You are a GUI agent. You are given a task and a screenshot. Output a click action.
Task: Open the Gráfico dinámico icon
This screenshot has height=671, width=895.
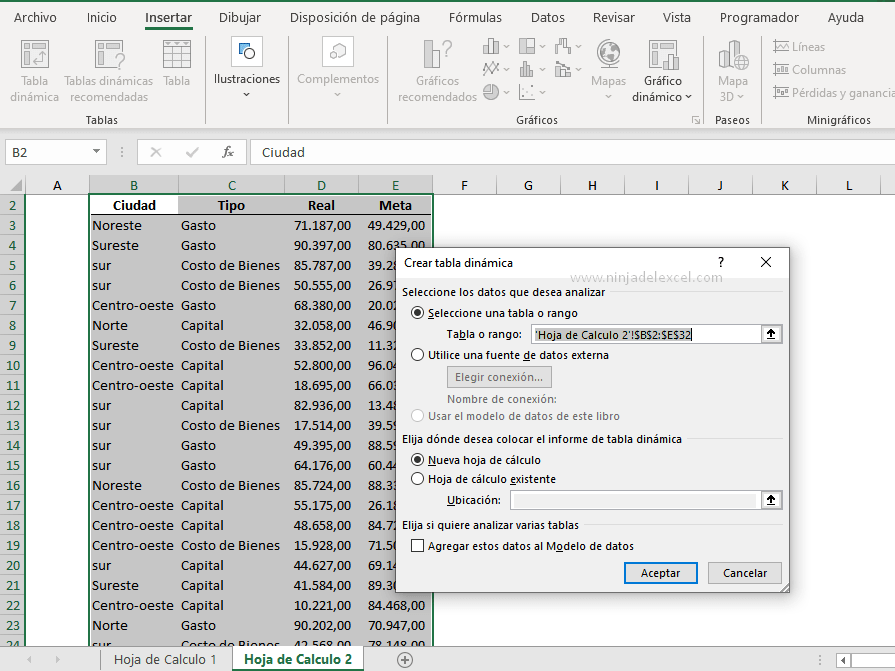point(662,56)
